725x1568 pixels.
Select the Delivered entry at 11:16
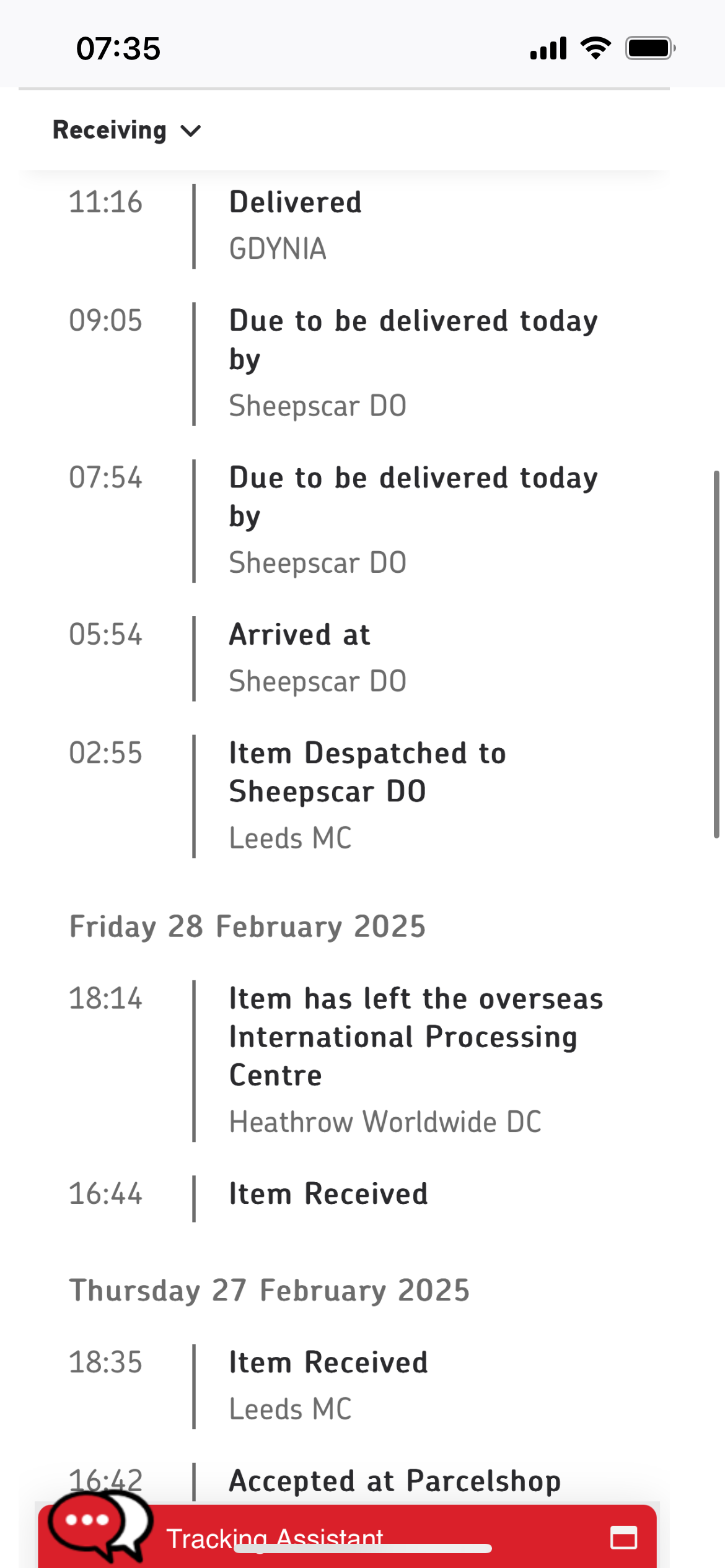click(296, 203)
